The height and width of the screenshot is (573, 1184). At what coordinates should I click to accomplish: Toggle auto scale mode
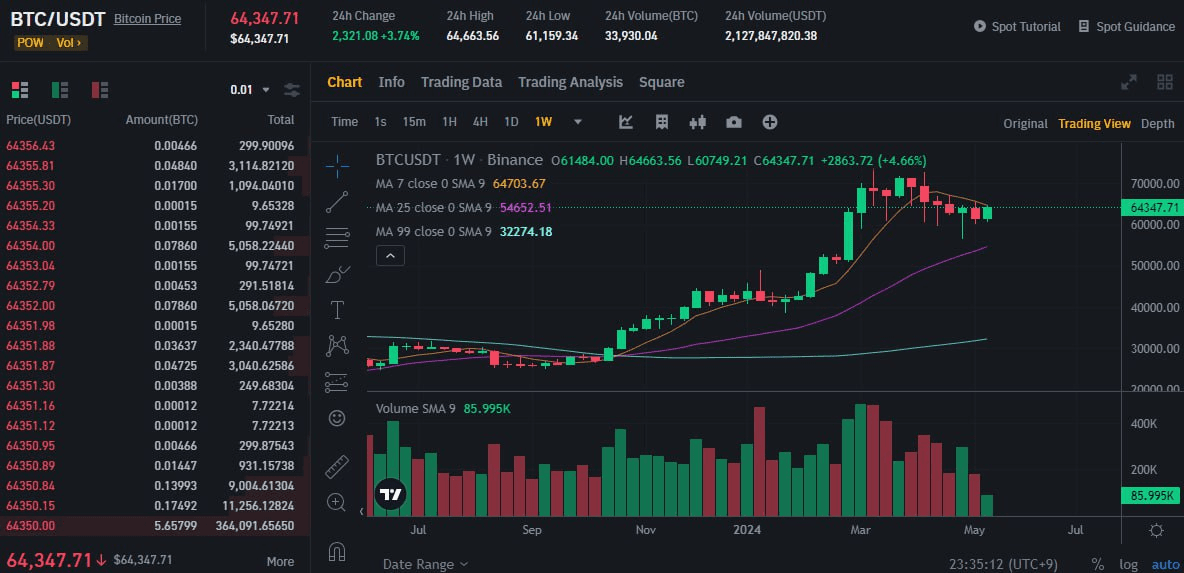pyautogui.click(x=1164, y=564)
